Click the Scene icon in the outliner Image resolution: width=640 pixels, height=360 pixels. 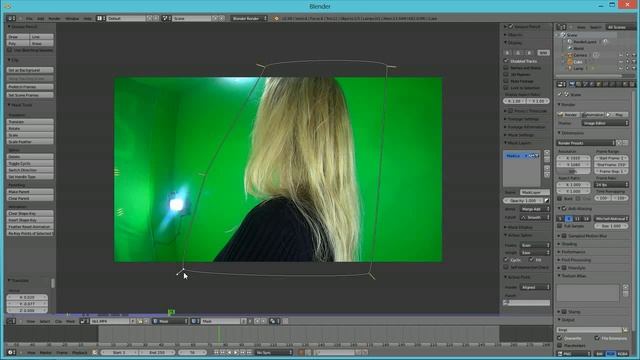[563, 35]
